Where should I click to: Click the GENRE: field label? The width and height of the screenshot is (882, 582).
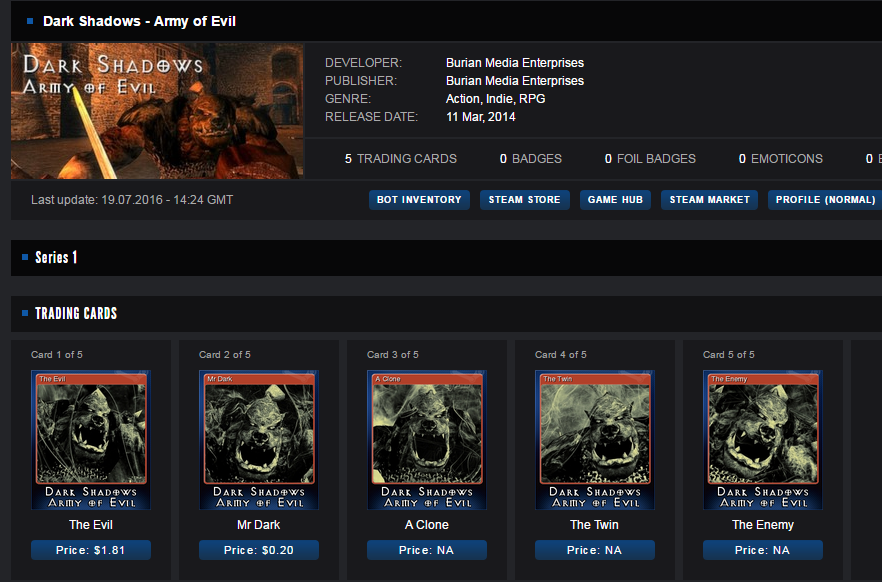[348, 99]
